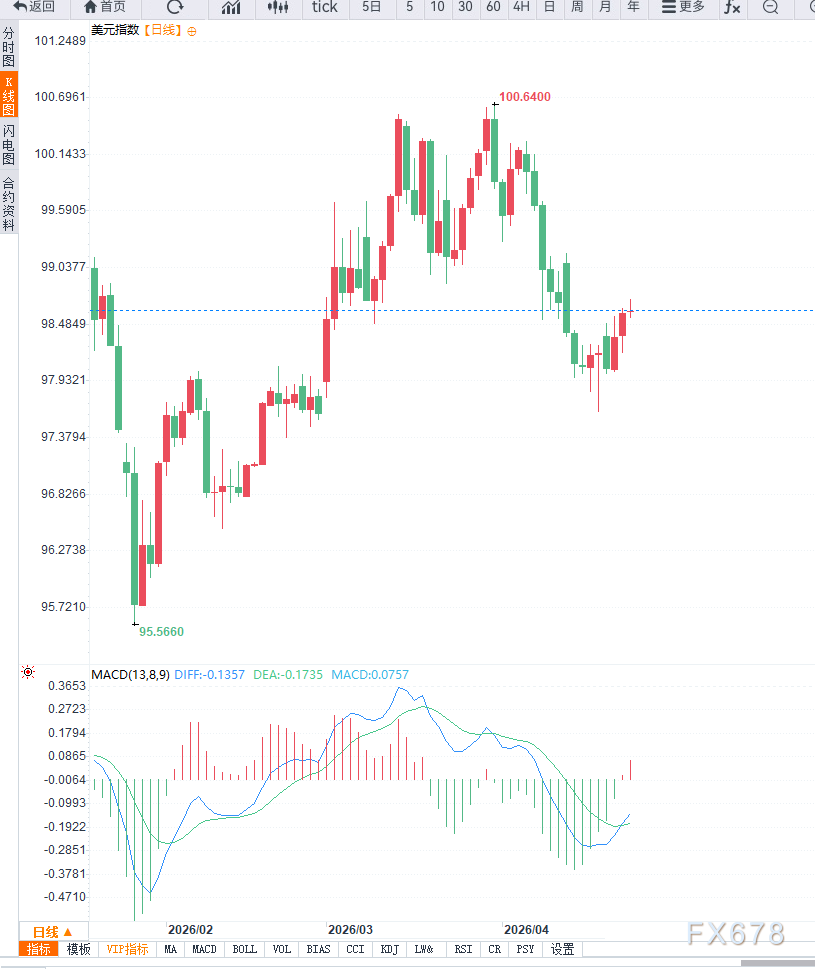Open the fx formula indicator icon
This screenshot has width=815, height=969.
click(733, 7)
